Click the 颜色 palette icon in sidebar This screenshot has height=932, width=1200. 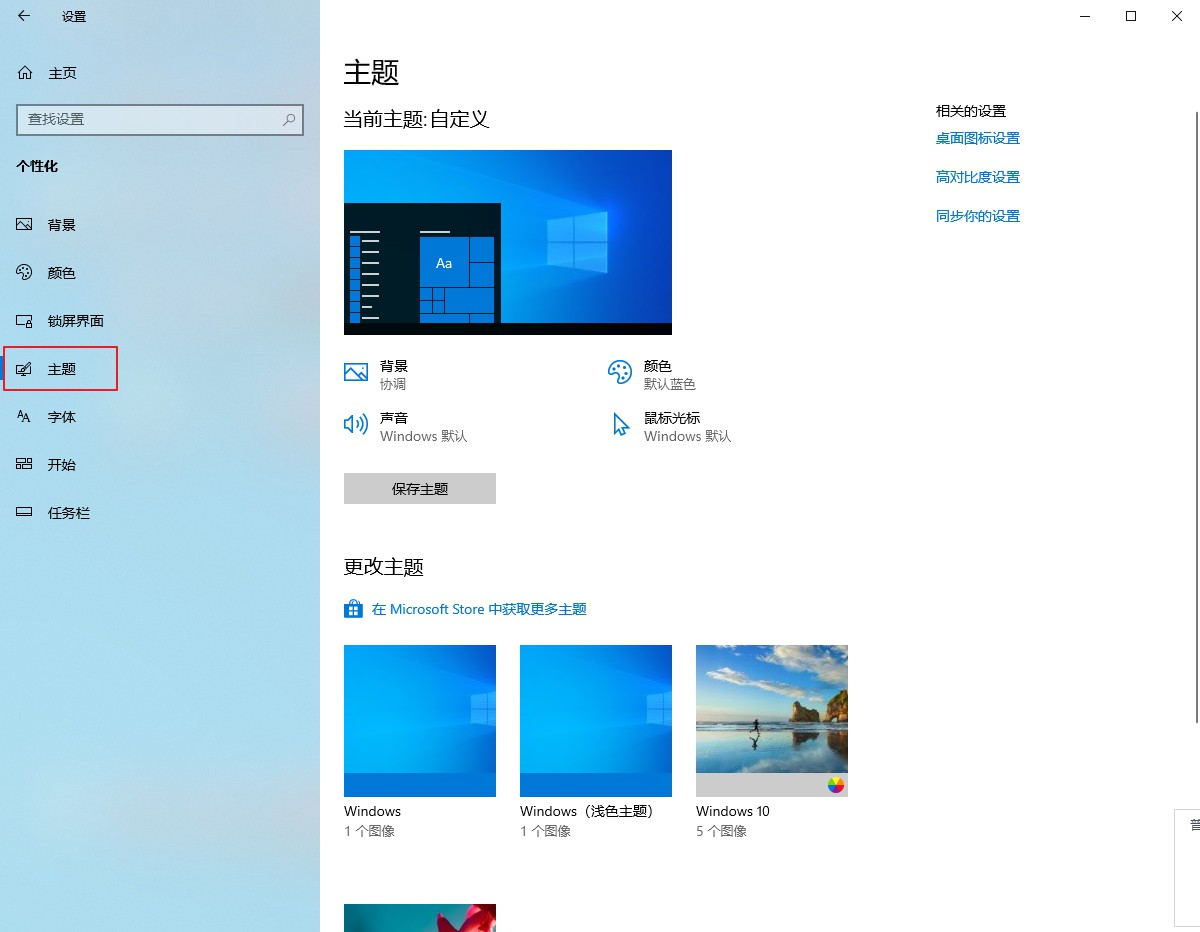click(25, 273)
